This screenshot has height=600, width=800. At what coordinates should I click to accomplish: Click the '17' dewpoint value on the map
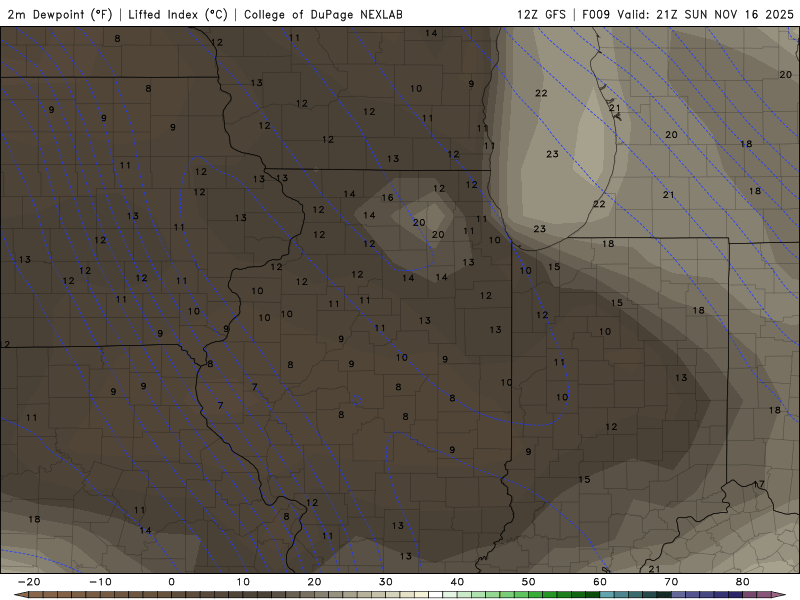pos(759,484)
